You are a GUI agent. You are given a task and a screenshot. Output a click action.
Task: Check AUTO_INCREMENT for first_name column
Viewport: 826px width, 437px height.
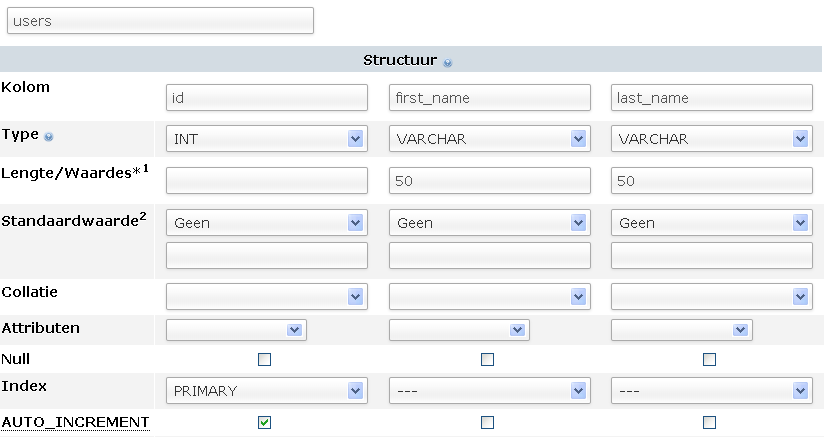(487, 422)
